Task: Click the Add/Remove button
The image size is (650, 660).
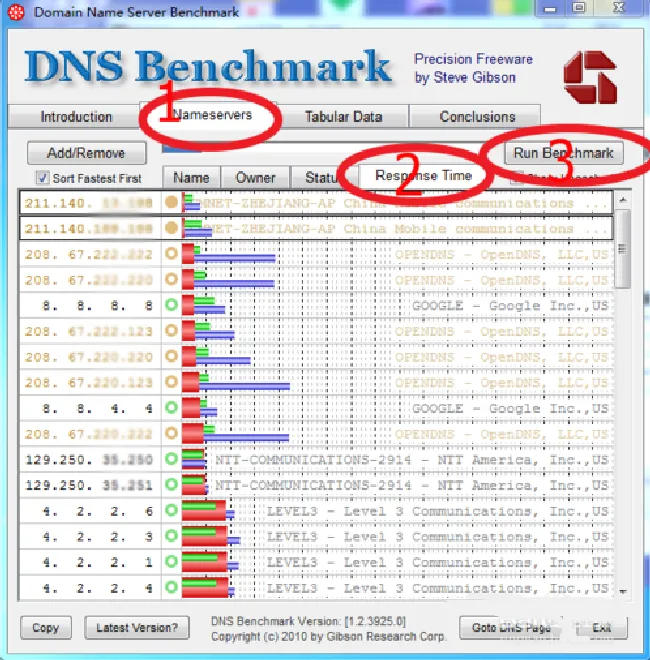Action: [87, 153]
